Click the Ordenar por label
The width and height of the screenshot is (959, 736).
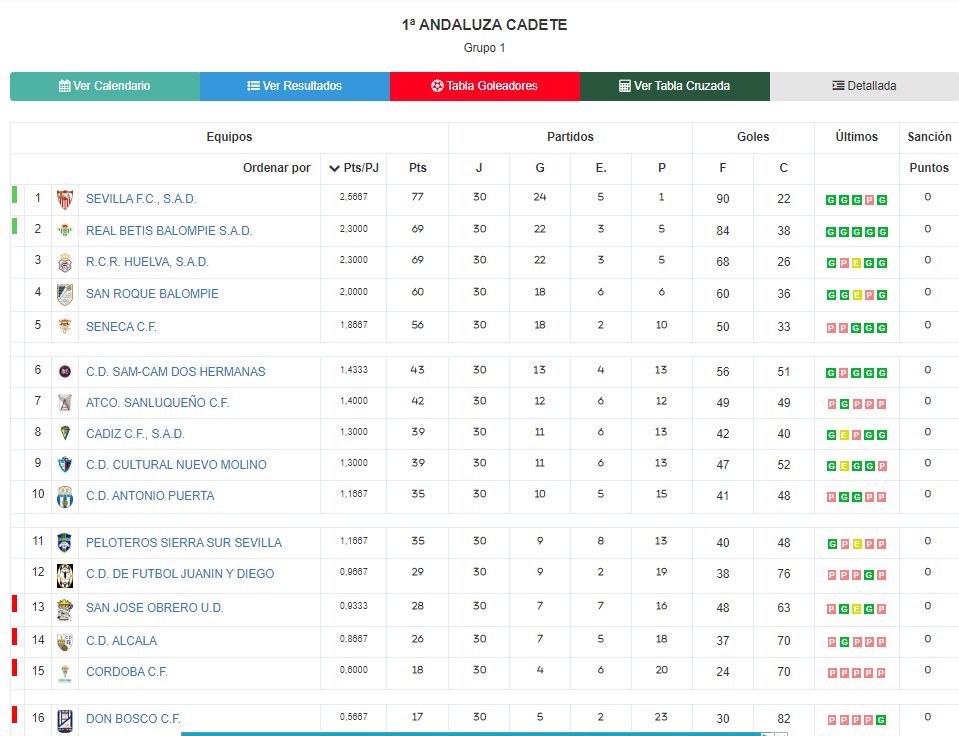click(x=276, y=168)
